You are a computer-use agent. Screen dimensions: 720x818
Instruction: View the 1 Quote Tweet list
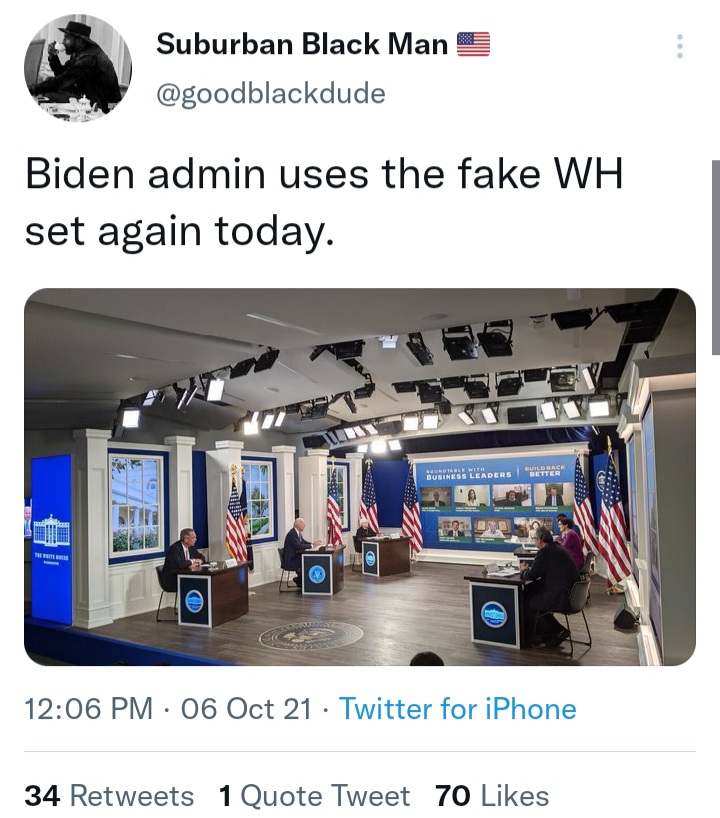coord(315,796)
